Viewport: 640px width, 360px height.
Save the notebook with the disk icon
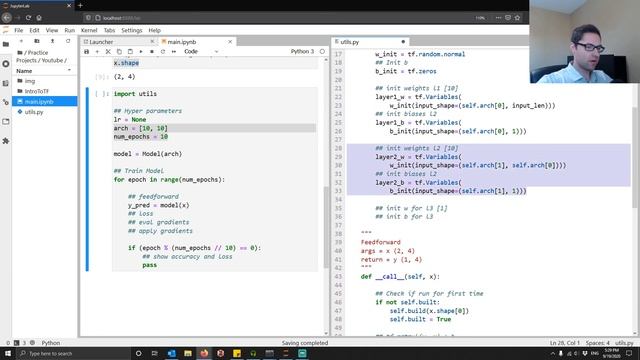pyautogui.click(x=87, y=52)
